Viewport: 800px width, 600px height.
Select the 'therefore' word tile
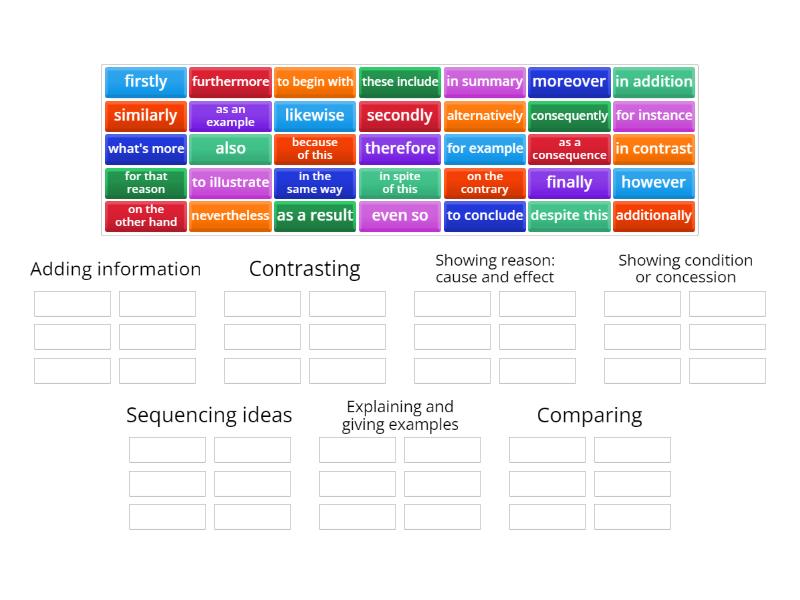(400, 149)
